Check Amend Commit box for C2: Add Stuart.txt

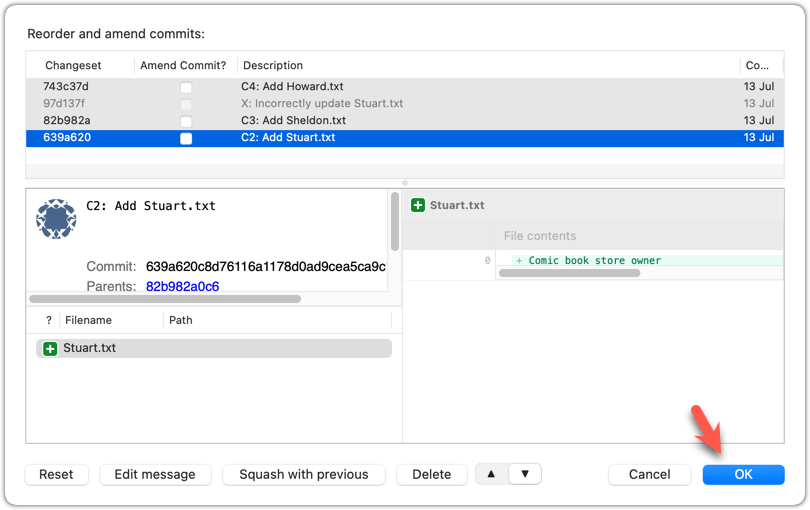(x=186, y=138)
